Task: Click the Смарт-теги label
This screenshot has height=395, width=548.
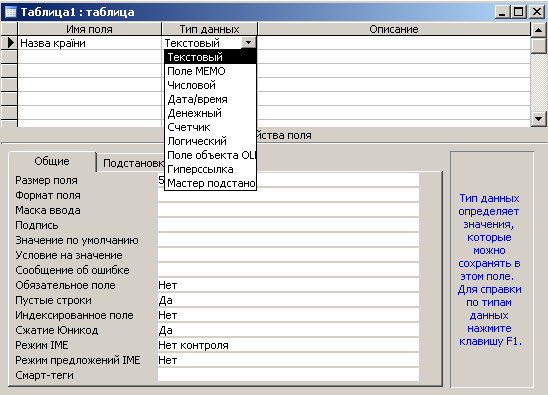Action: point(44,375)
